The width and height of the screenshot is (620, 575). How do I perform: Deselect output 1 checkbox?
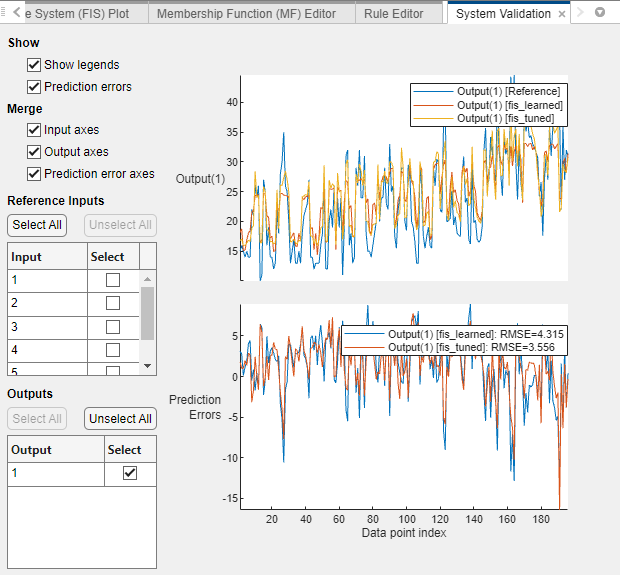(129, 474)
